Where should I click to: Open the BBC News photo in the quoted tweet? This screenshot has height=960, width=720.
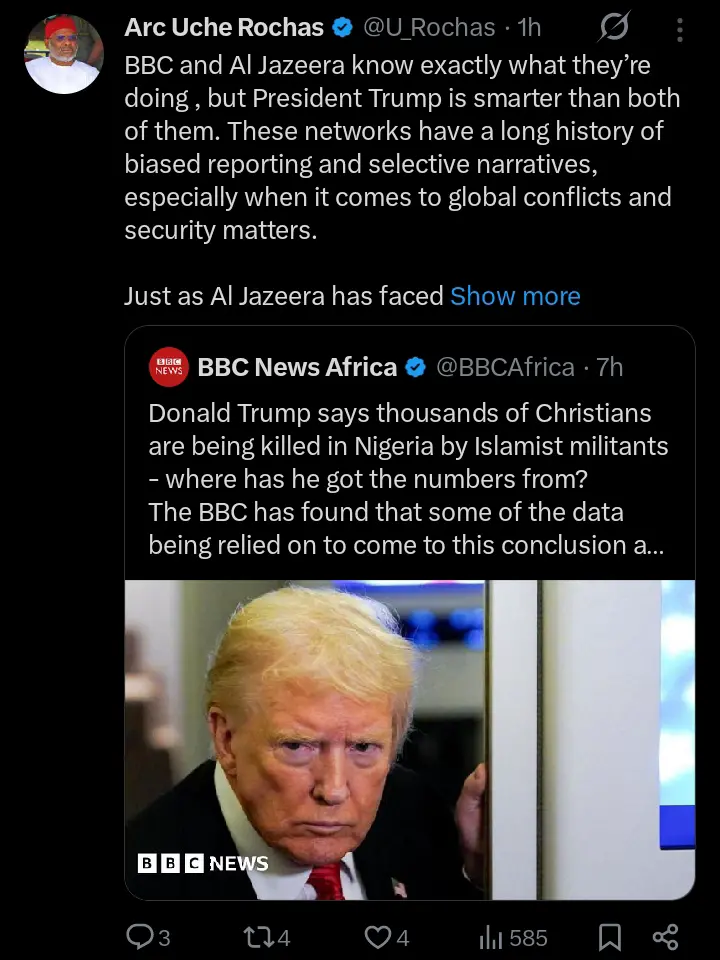(x=409, y=738)
